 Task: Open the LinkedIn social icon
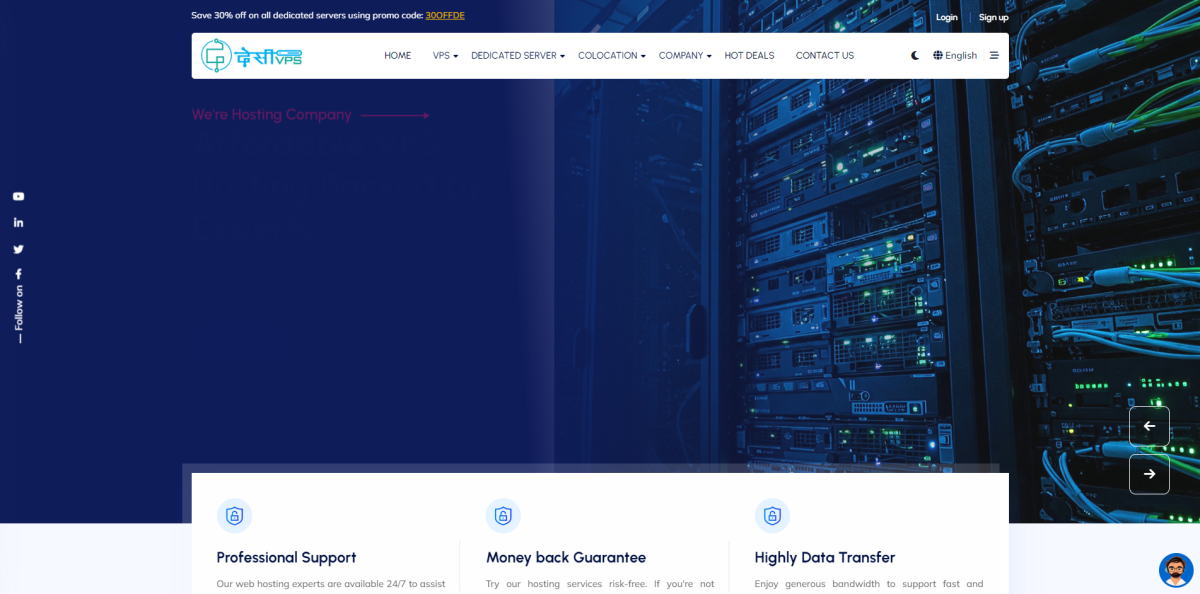click(18, 222)
